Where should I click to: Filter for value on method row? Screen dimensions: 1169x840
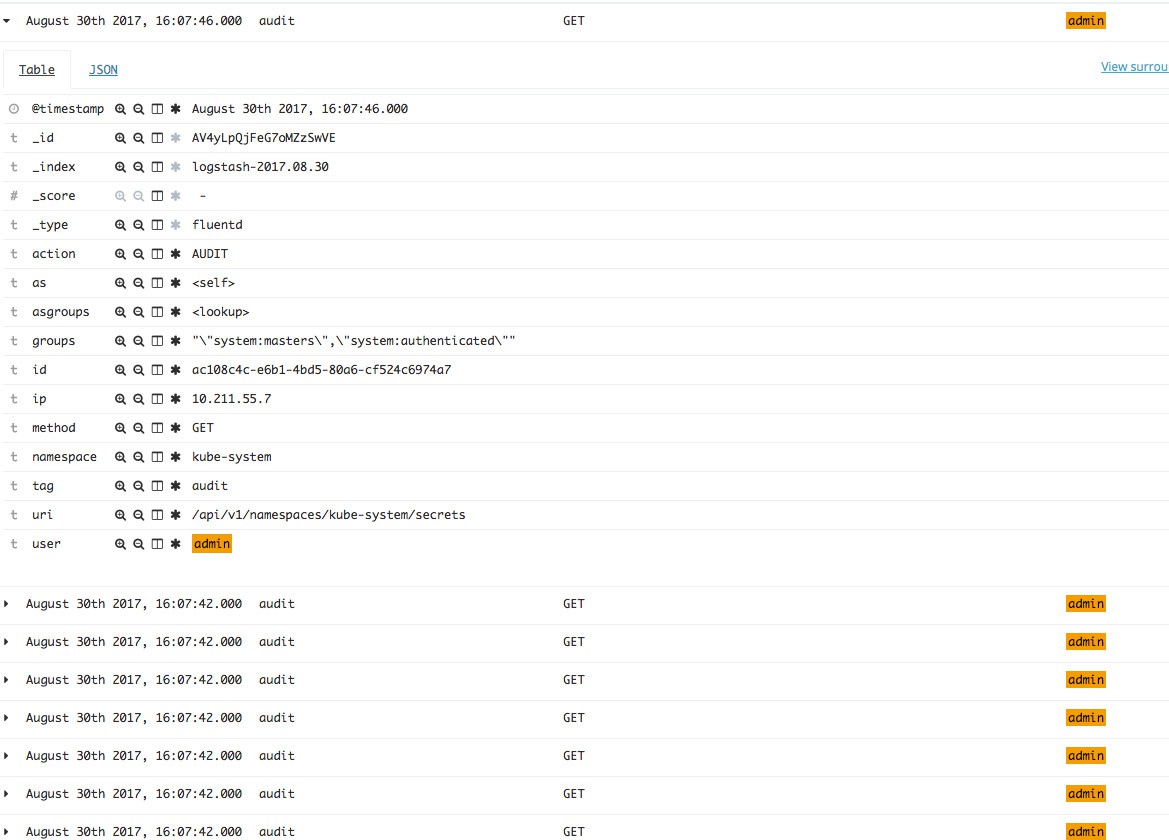(120, 429)
